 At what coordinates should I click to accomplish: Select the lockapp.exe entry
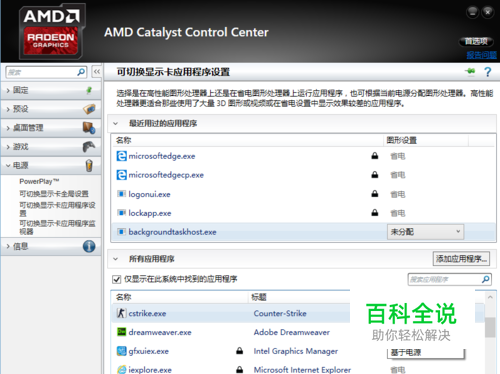(x=150, y=213)
